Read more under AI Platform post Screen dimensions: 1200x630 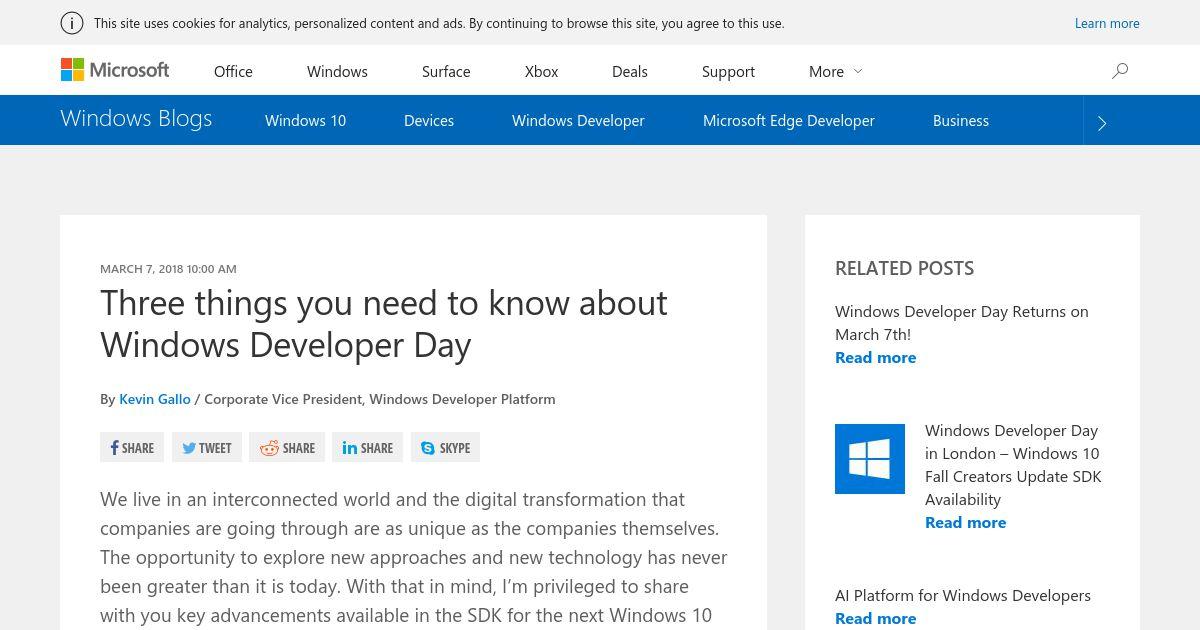(x=875, y=618)
